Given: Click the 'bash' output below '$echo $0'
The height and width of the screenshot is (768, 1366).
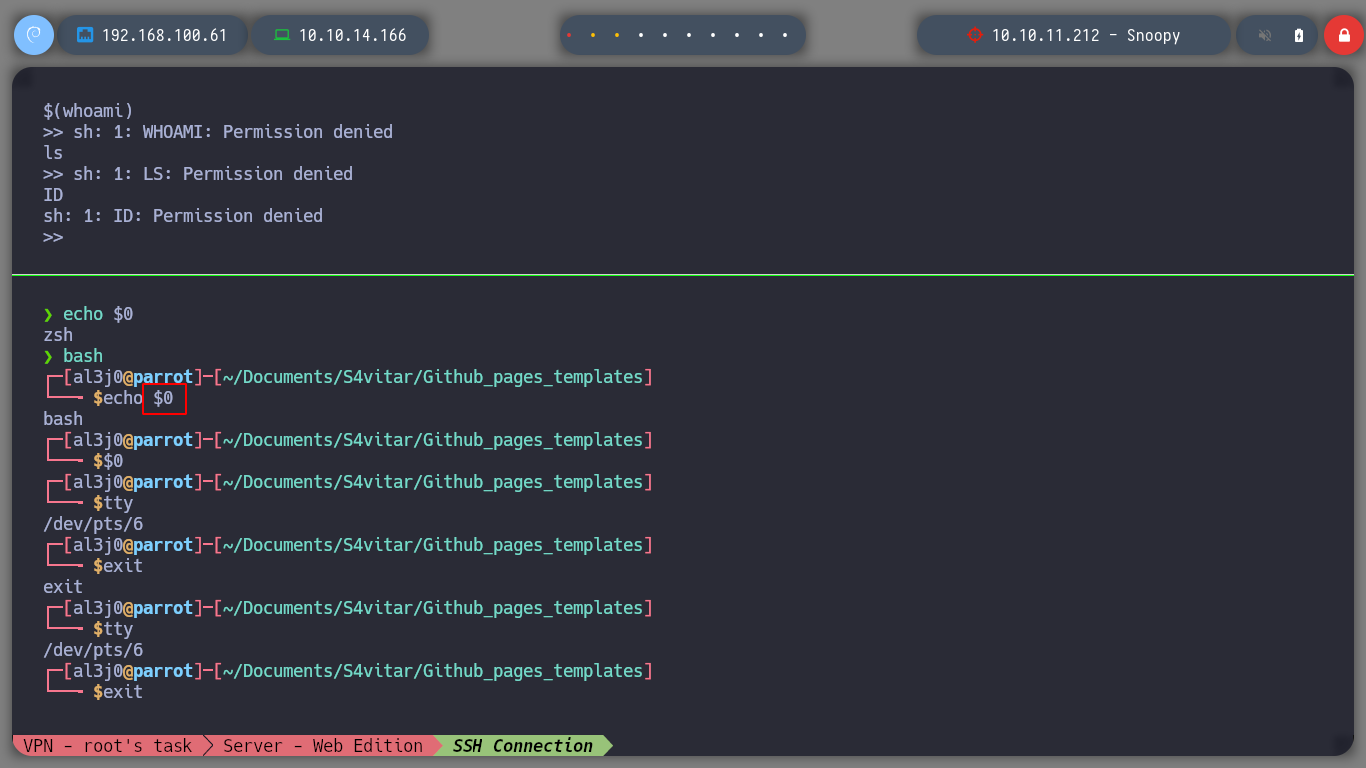Looking at the screenshot, I should pos(63,419).
